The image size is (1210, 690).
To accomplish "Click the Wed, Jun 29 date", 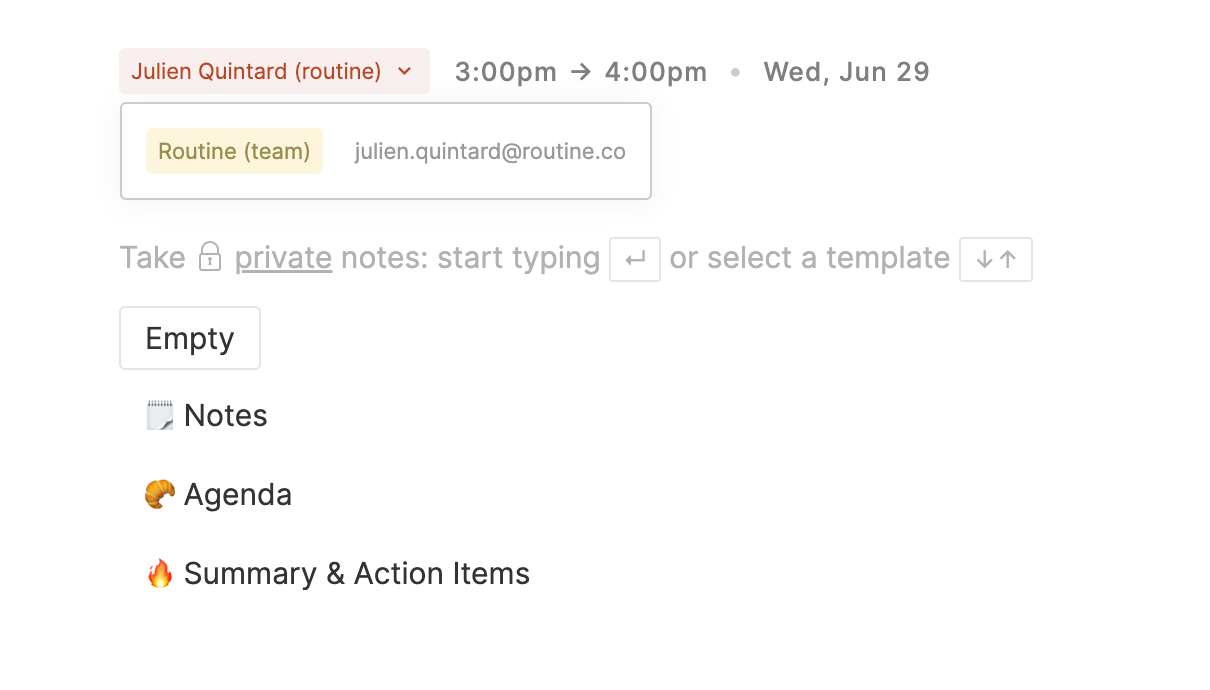I will pyautogui.click(x=846, y=72).
